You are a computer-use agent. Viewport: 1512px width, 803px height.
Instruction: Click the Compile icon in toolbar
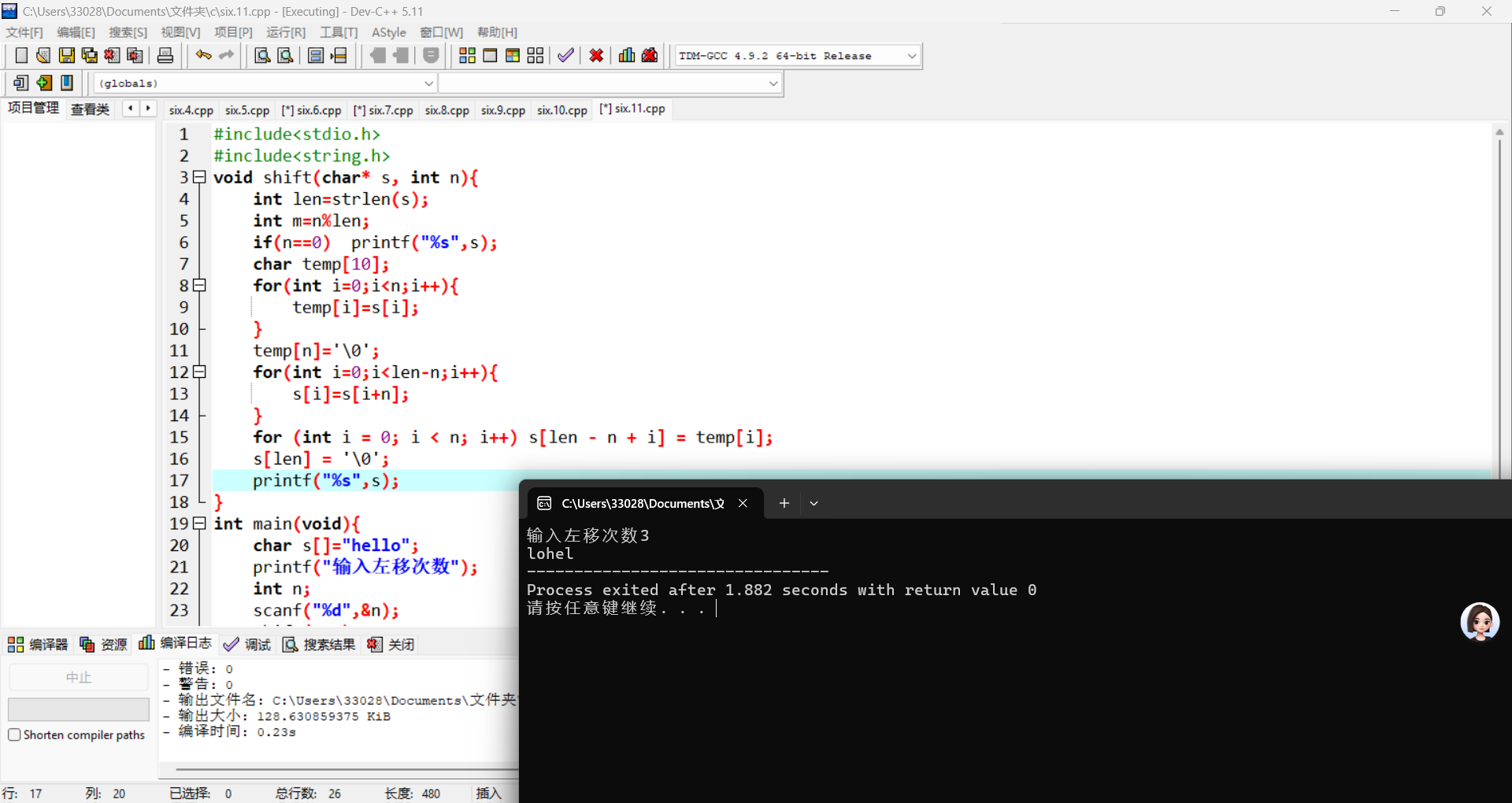[467, 55]
